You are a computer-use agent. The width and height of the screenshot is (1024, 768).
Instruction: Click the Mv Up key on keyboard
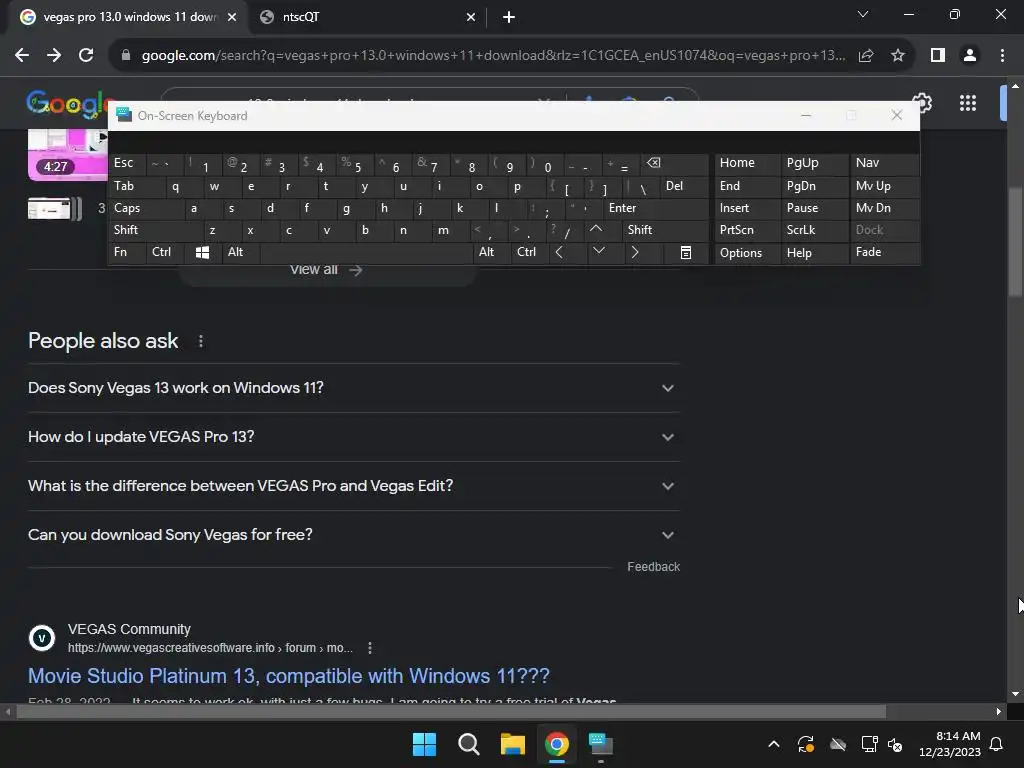point(884,186)
